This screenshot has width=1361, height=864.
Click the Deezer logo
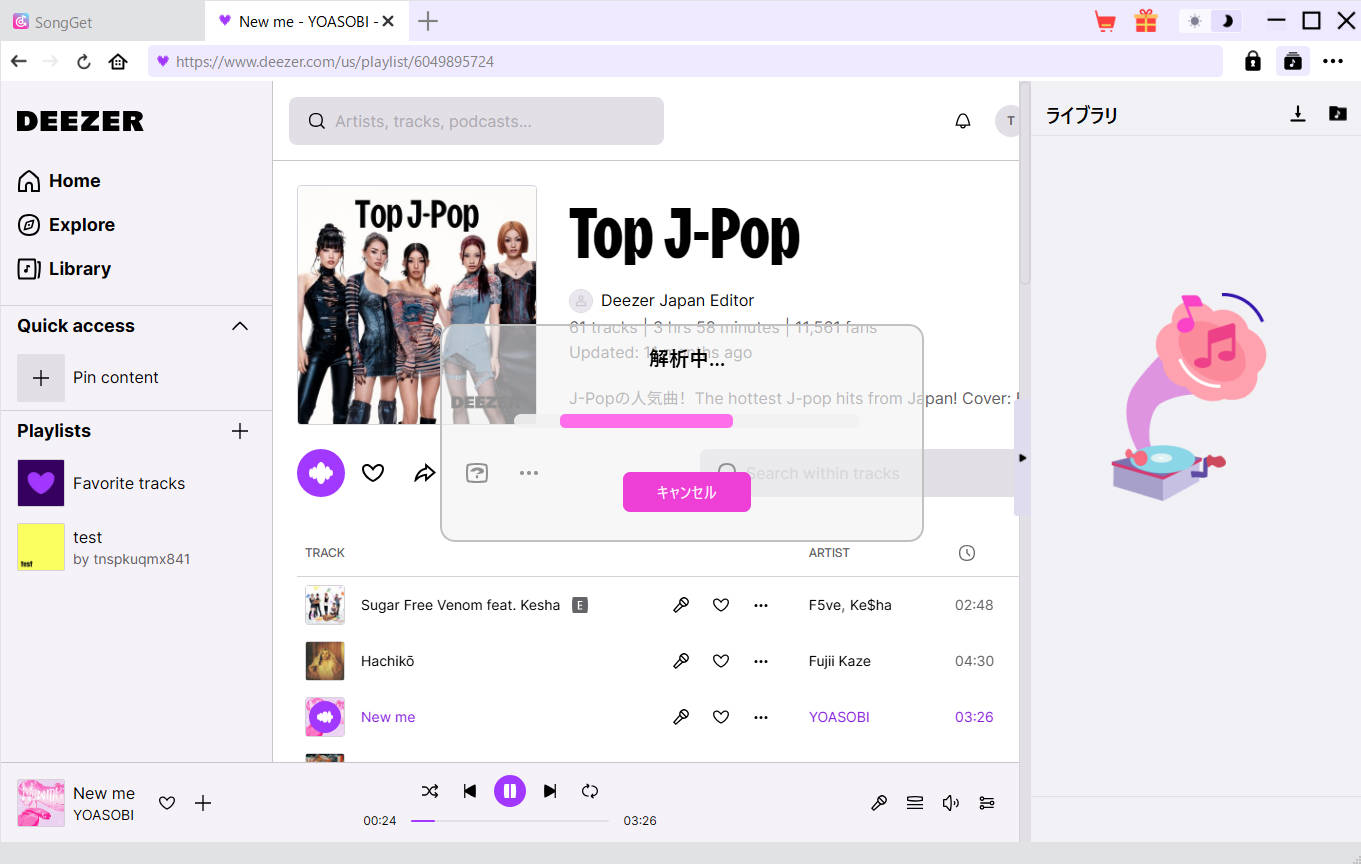coord(80,121)
